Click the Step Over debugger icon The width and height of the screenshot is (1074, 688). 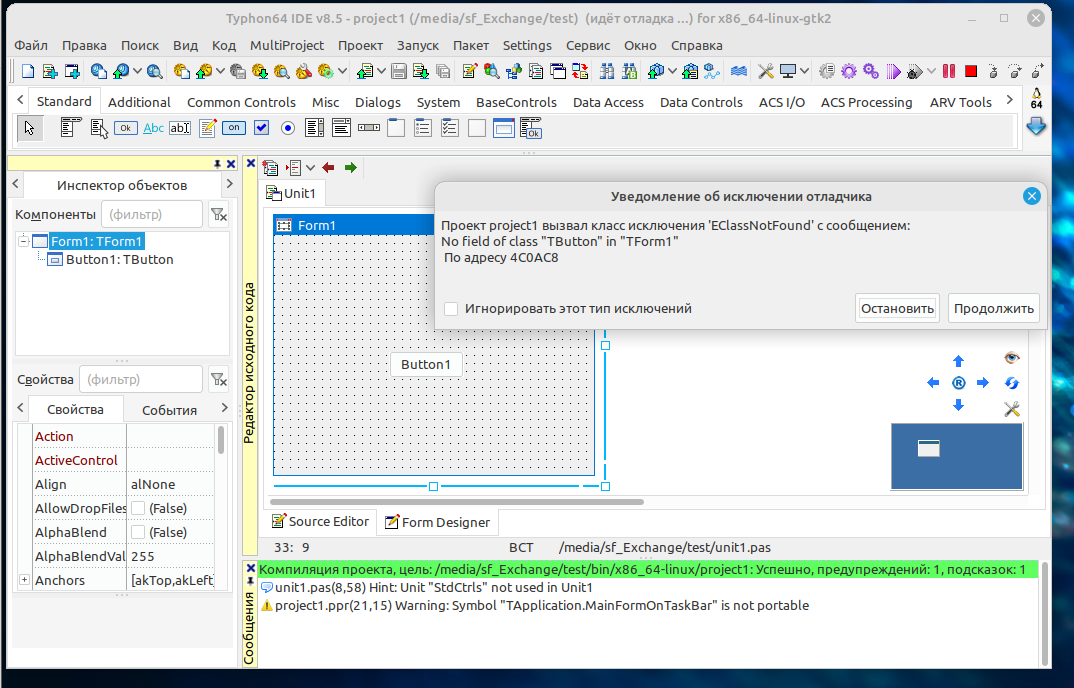tap(1015, 71)
